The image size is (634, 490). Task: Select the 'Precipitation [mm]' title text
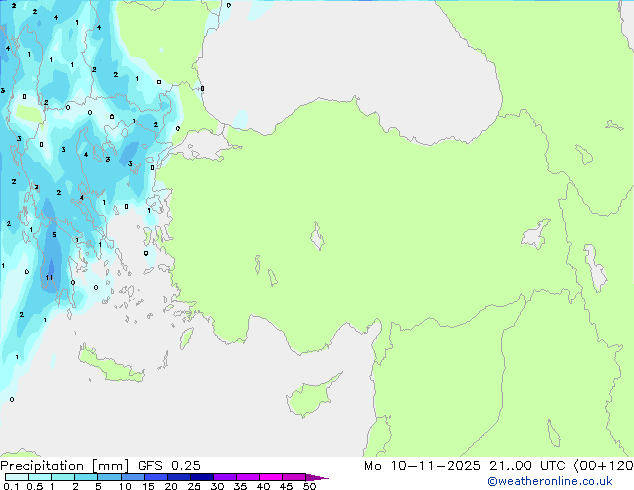[65, 466]
